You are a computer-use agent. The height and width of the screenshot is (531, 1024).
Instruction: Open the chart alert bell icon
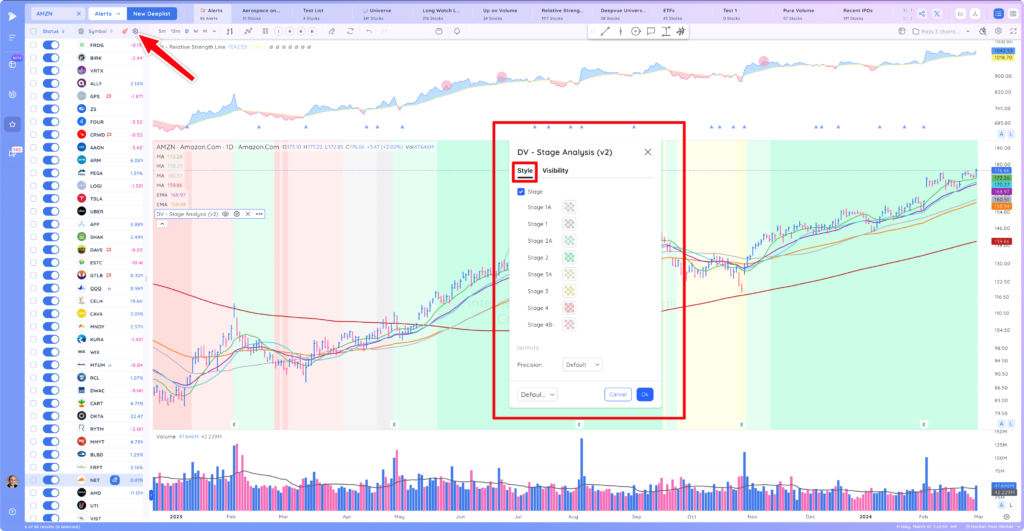pyautogui.click(x=456, y=31)
